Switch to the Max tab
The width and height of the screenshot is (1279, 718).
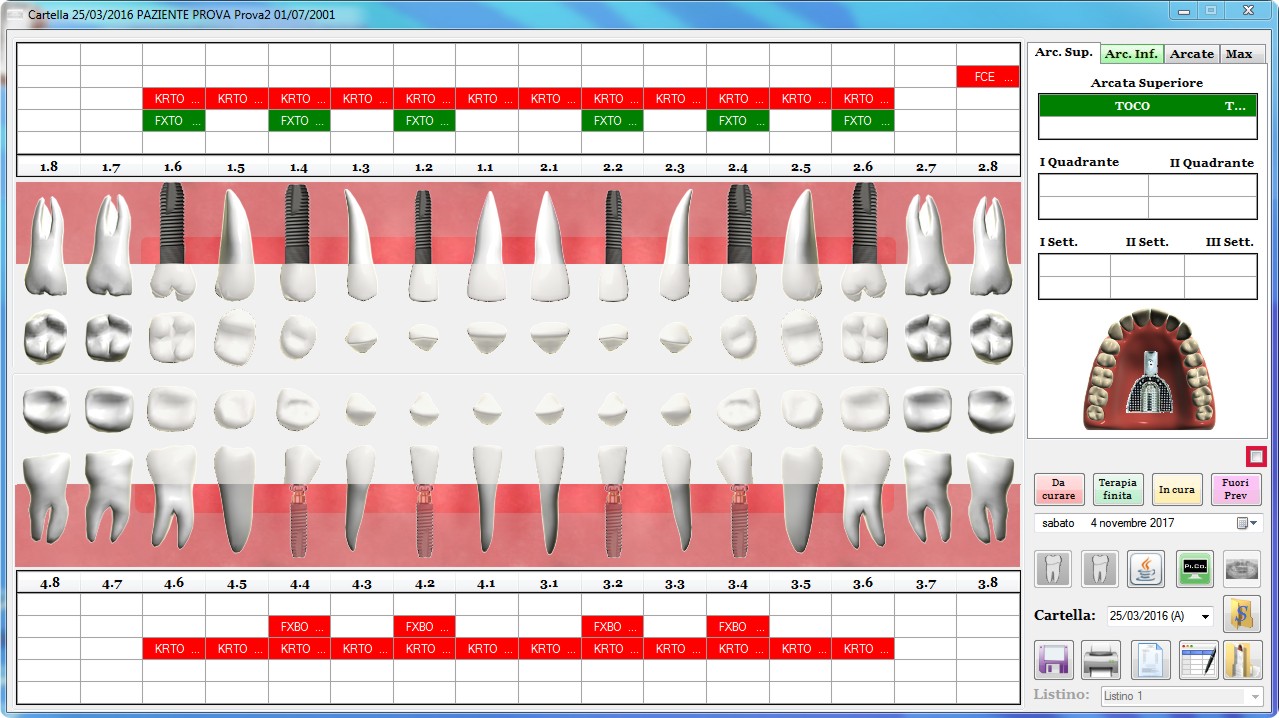[x=1239, y=54]
